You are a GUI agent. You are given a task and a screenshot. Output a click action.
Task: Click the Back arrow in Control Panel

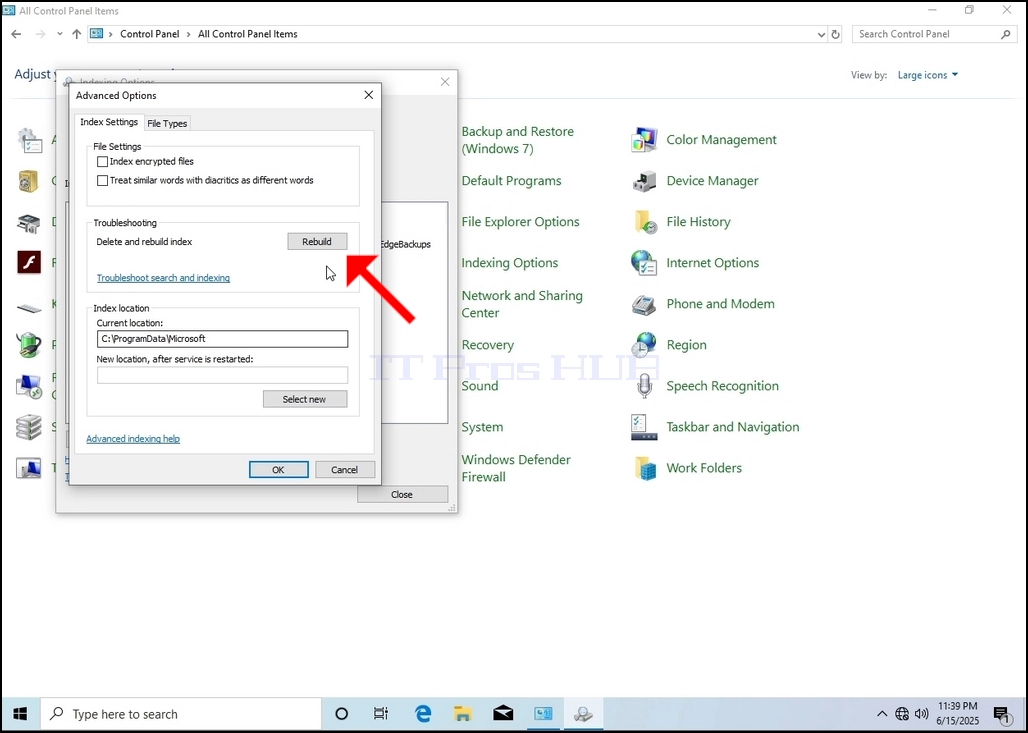coord(16,34)
